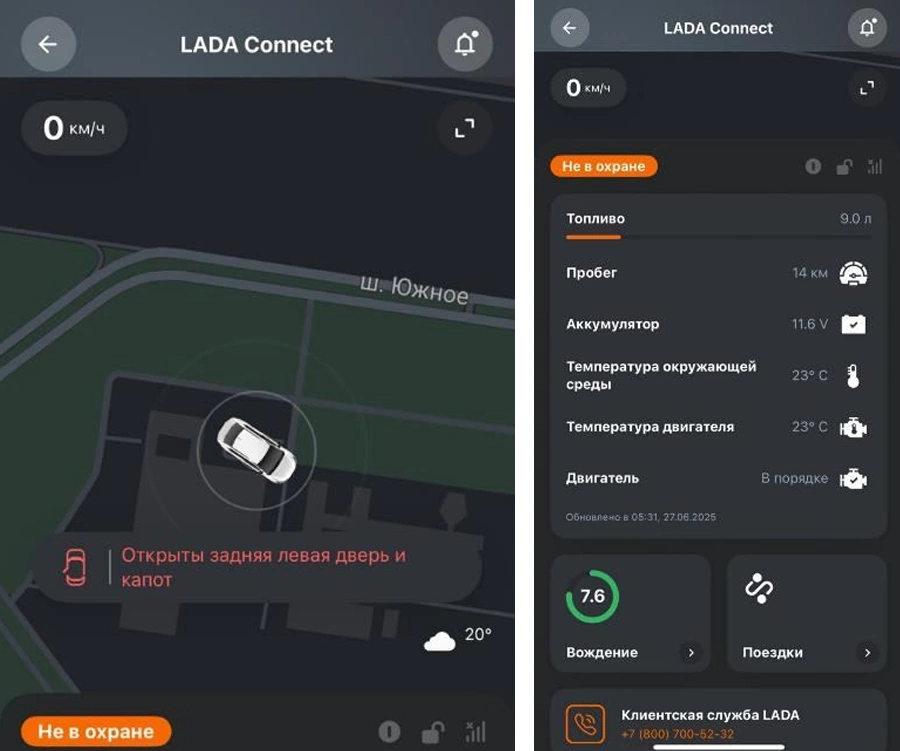Toggle unlocked padlock icon in left screen
The image size is (900, 751).
click(x=433, y=732)
